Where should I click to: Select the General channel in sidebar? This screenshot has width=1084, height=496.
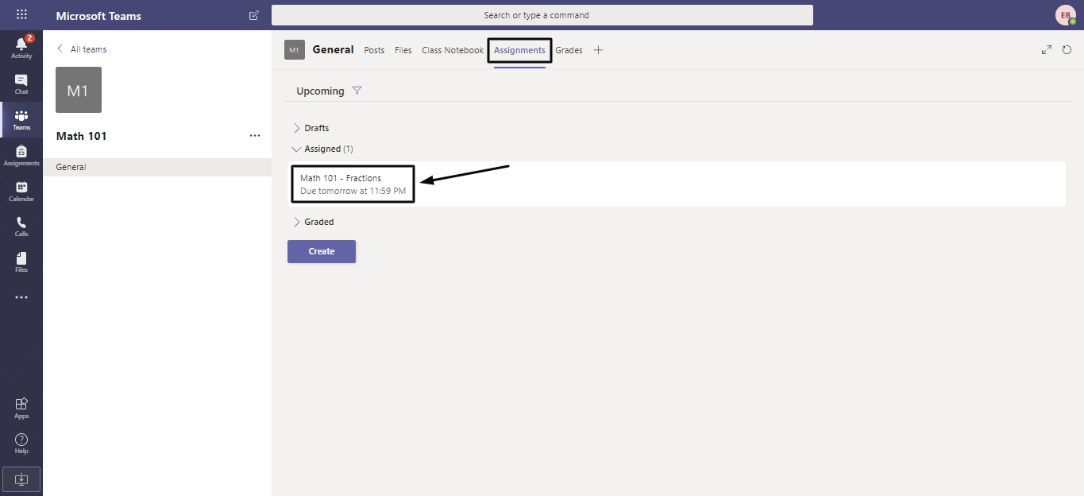click(158, 167)
